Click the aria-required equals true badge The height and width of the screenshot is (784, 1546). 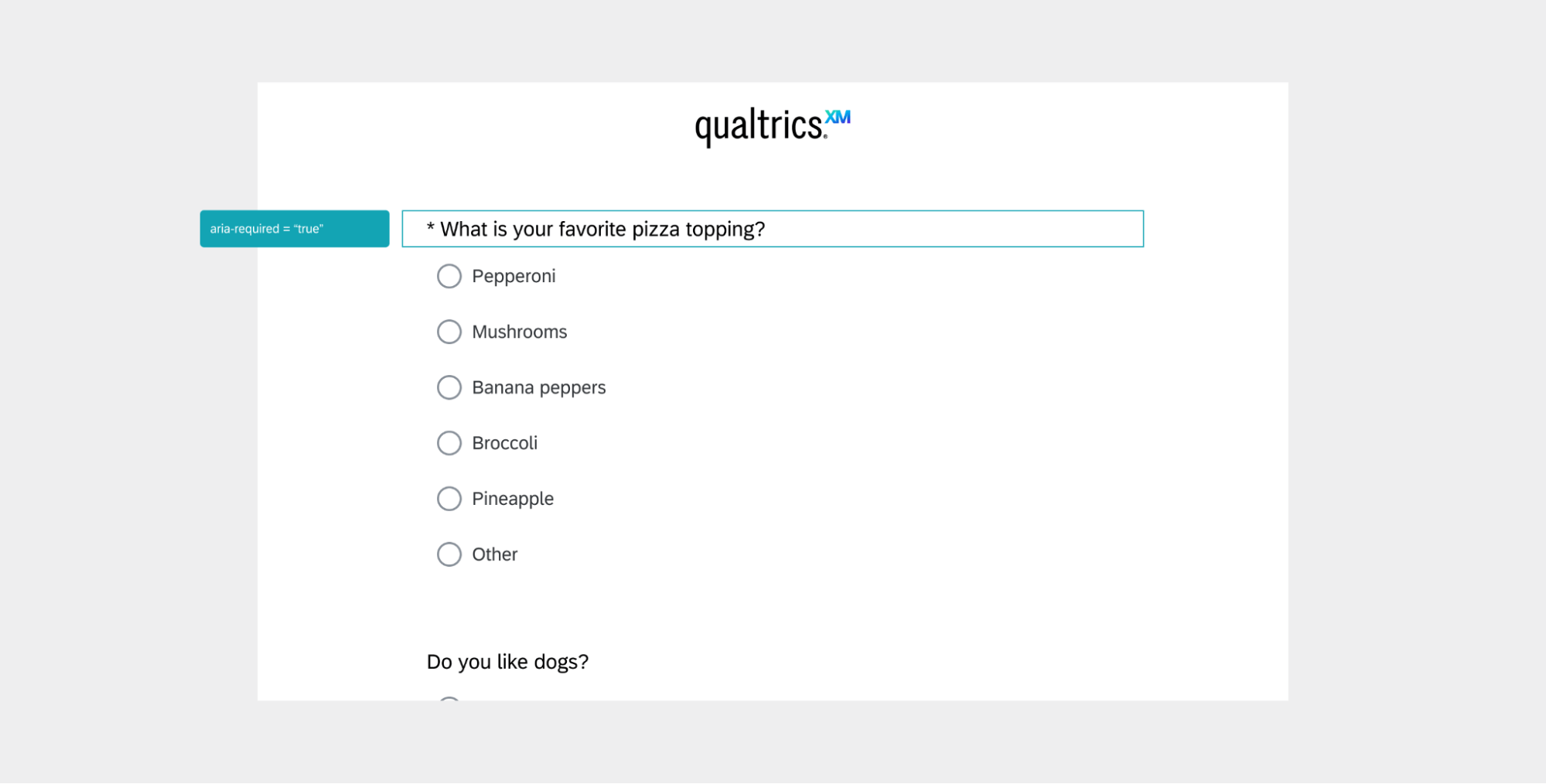click(x=295, y=229)
